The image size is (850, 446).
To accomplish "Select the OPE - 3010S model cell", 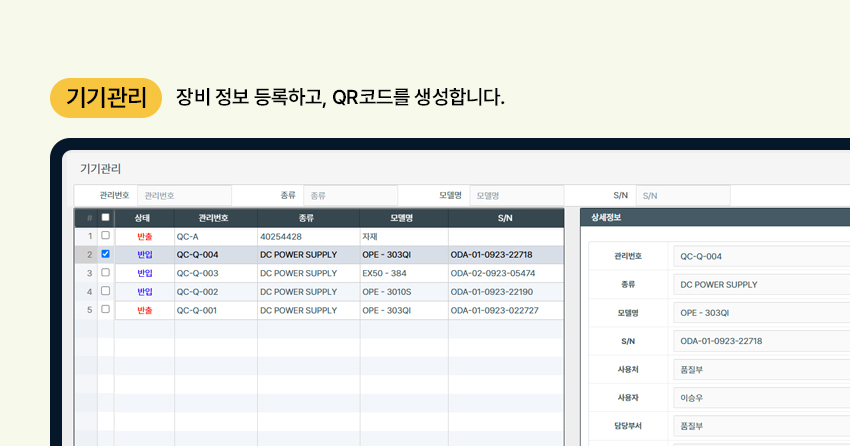I will click(404, 292).
